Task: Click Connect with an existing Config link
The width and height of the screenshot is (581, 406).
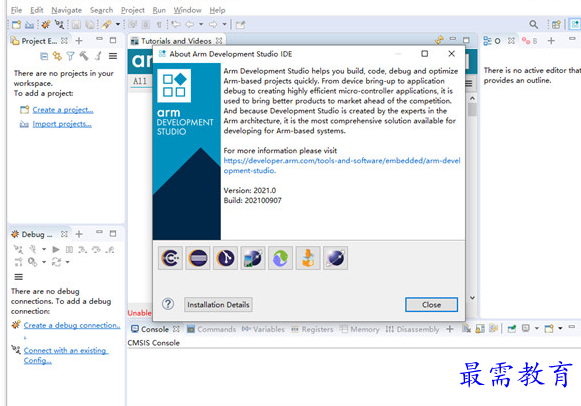Action: (x=66, y=355)
